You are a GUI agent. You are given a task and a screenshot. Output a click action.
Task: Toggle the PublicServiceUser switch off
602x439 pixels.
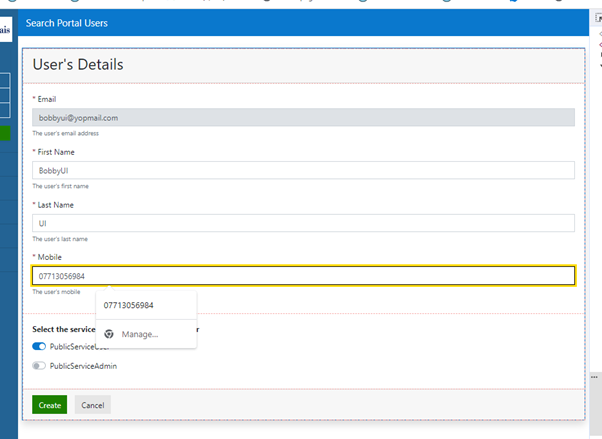coord(39,346)
